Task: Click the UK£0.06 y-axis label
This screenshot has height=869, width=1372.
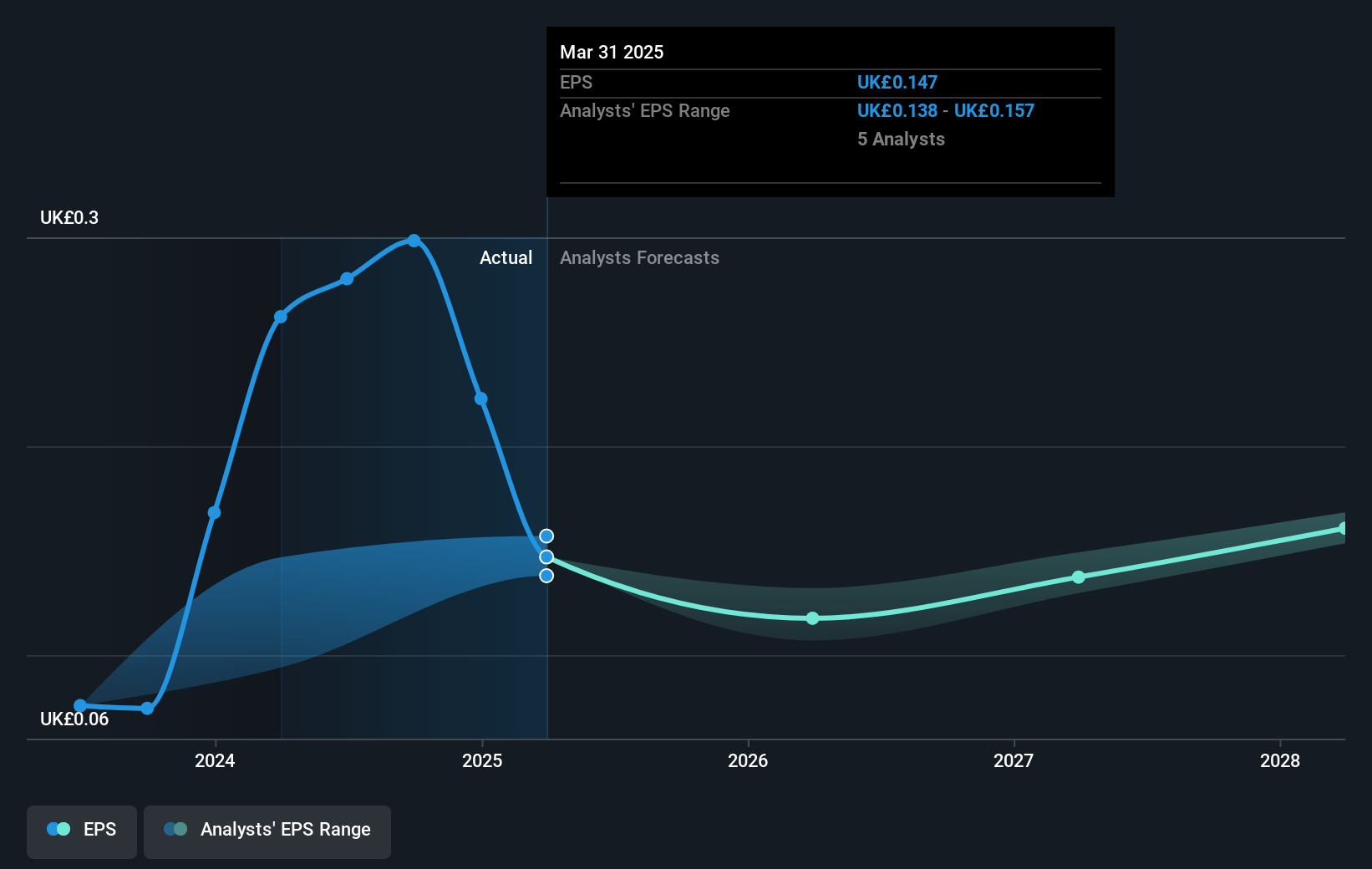Action: [74, 719]
